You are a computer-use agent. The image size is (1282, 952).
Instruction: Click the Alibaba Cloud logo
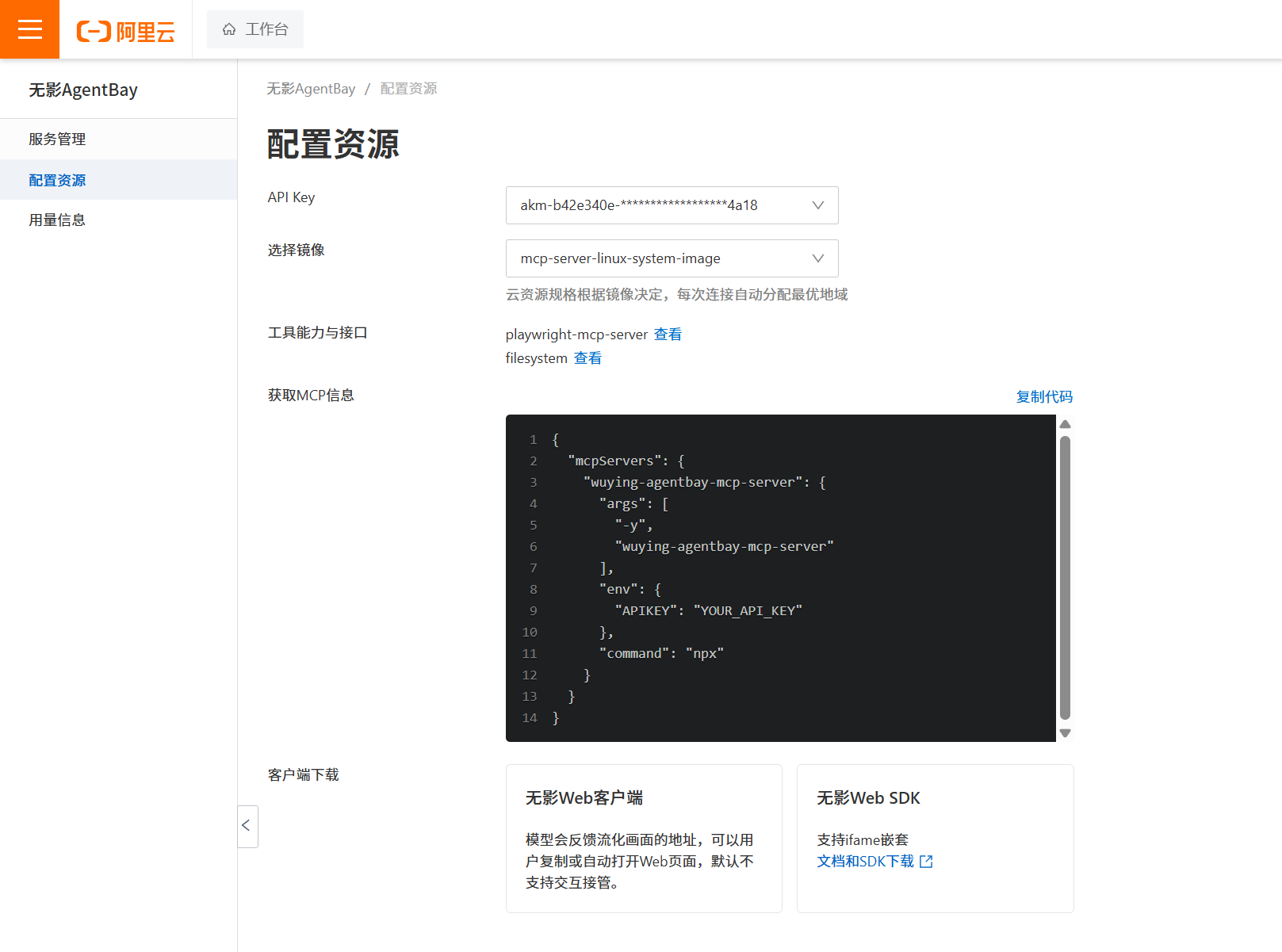[x=125, y=31]
